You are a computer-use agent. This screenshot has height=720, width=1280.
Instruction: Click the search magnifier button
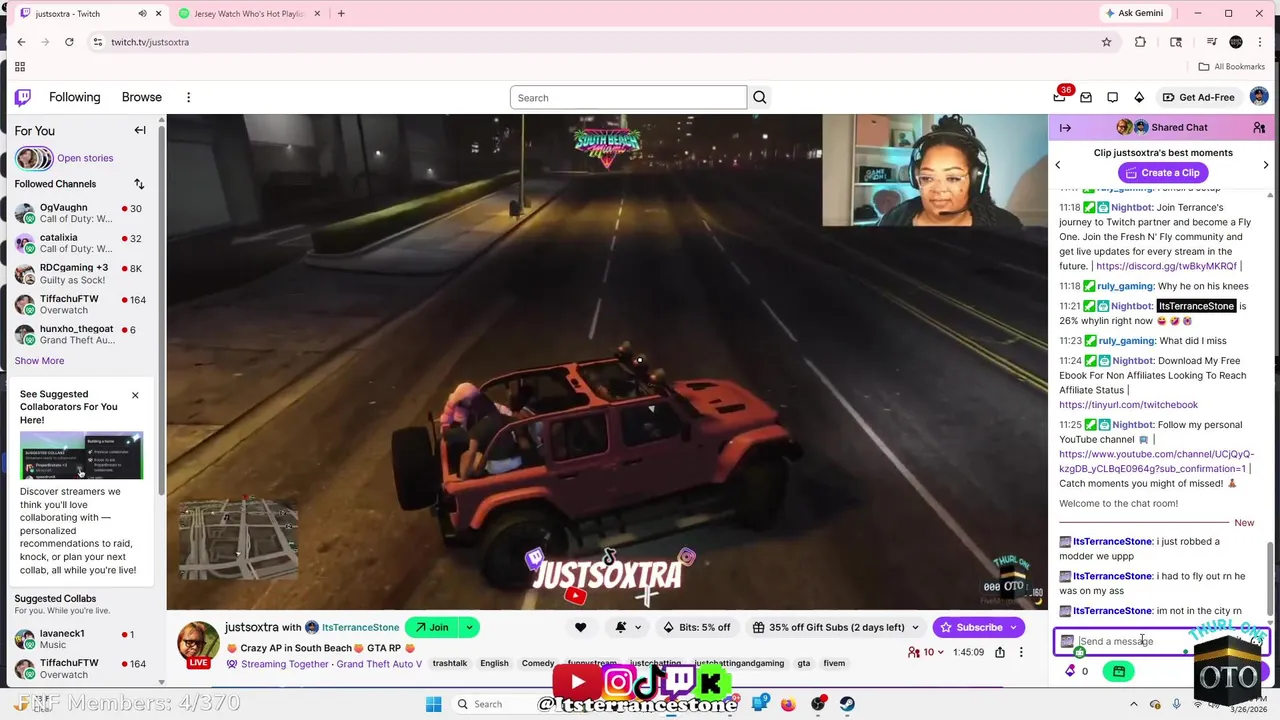tap(760, 97)
